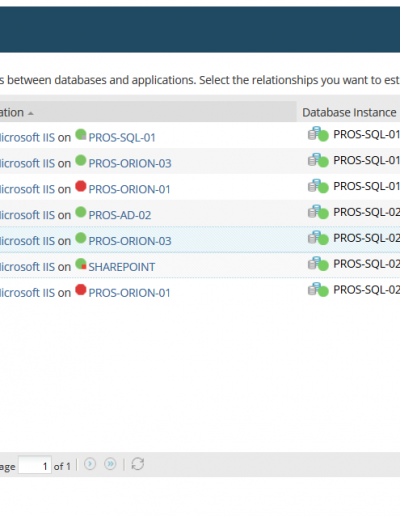Click database icon in first PROS-SQL-01 row
Image resolution: width=400 pixels, height=516 pixels.
[x=318, y=134]
